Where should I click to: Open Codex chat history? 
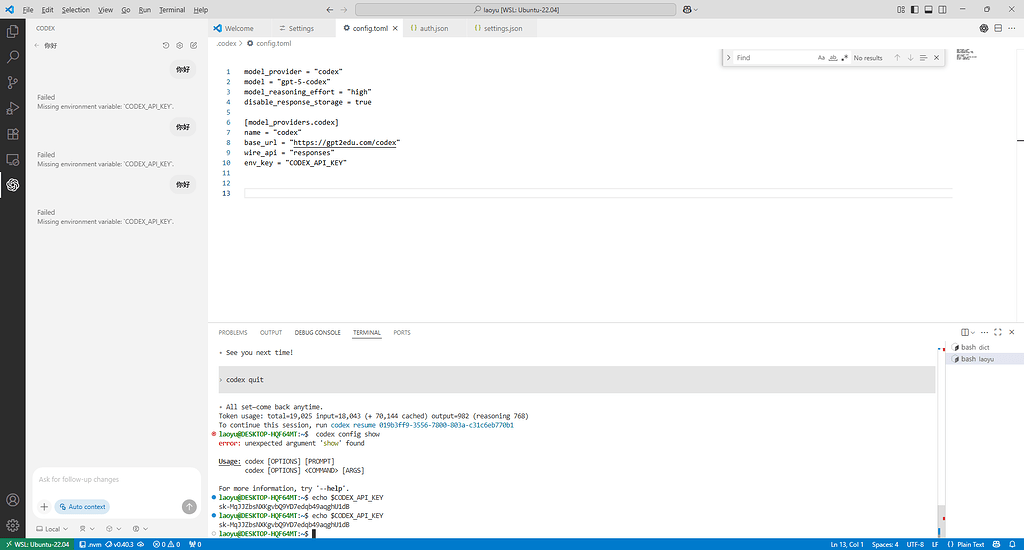pos(166,46)
